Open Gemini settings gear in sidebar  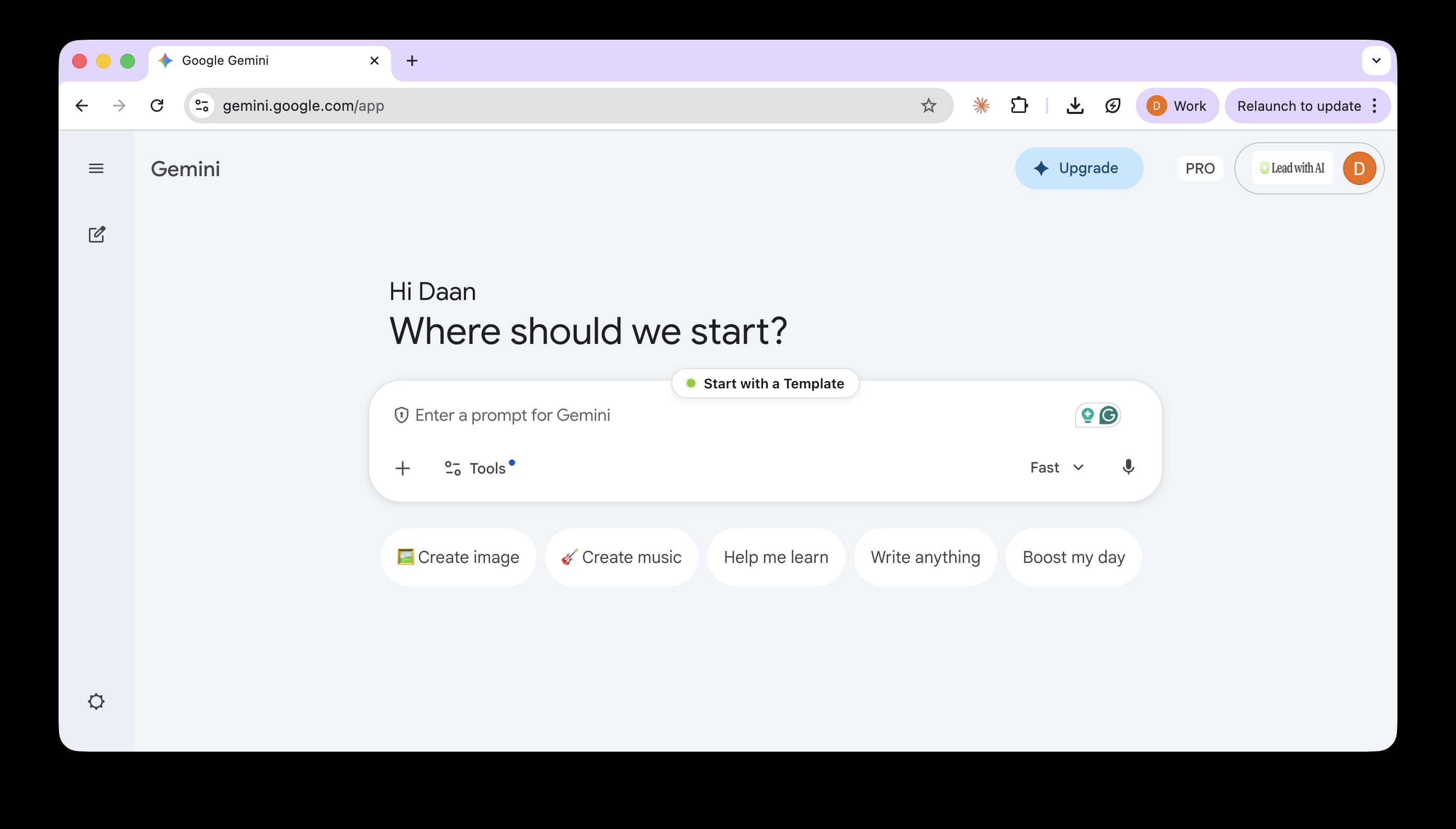(96, 701)
